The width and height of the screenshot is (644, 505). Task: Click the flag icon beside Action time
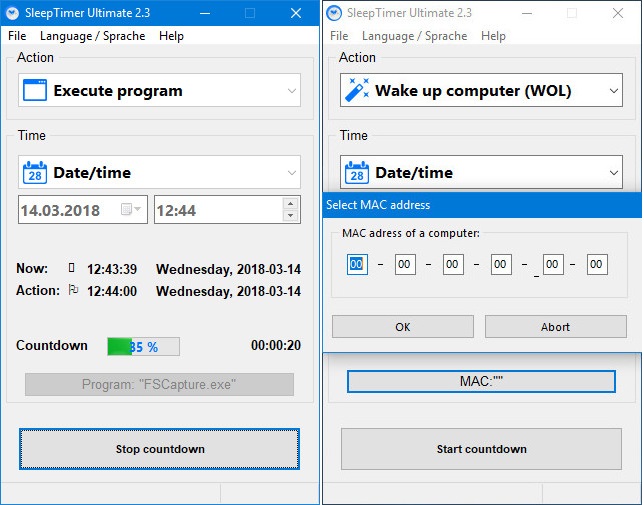[x=73, y=290]
